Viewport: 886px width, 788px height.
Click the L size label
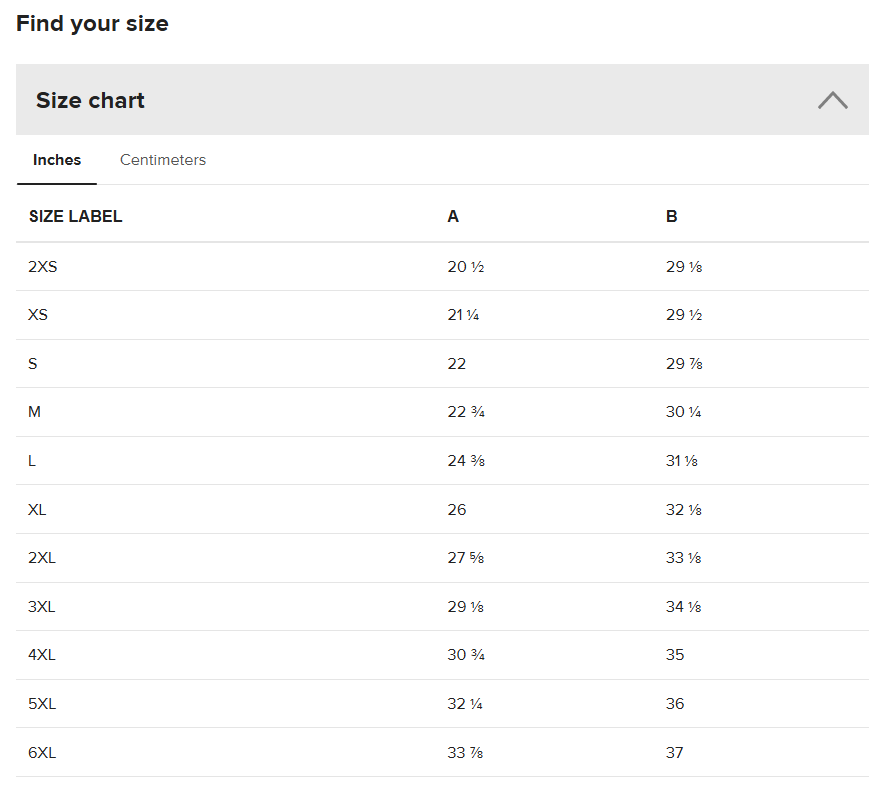(32, 461)
